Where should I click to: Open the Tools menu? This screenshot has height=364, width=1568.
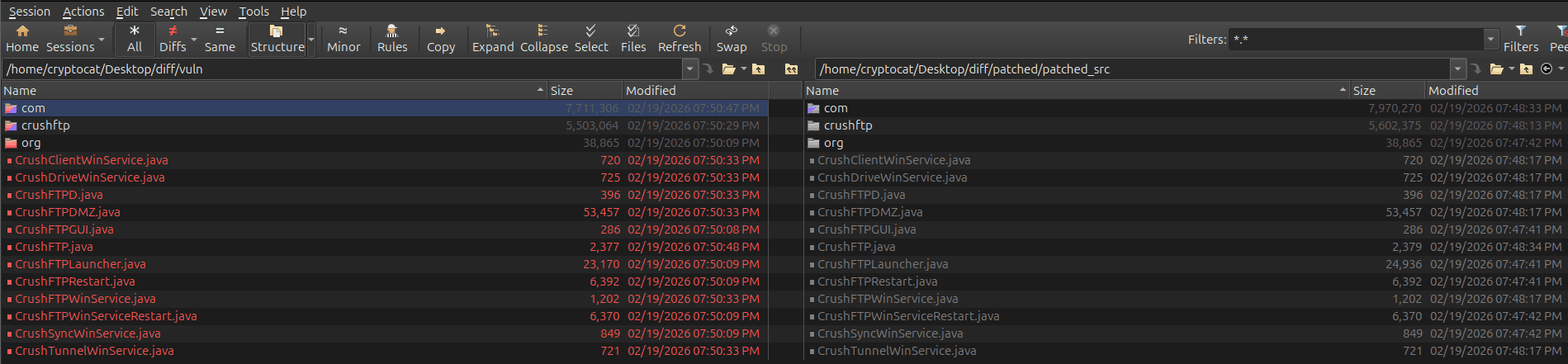253,12
